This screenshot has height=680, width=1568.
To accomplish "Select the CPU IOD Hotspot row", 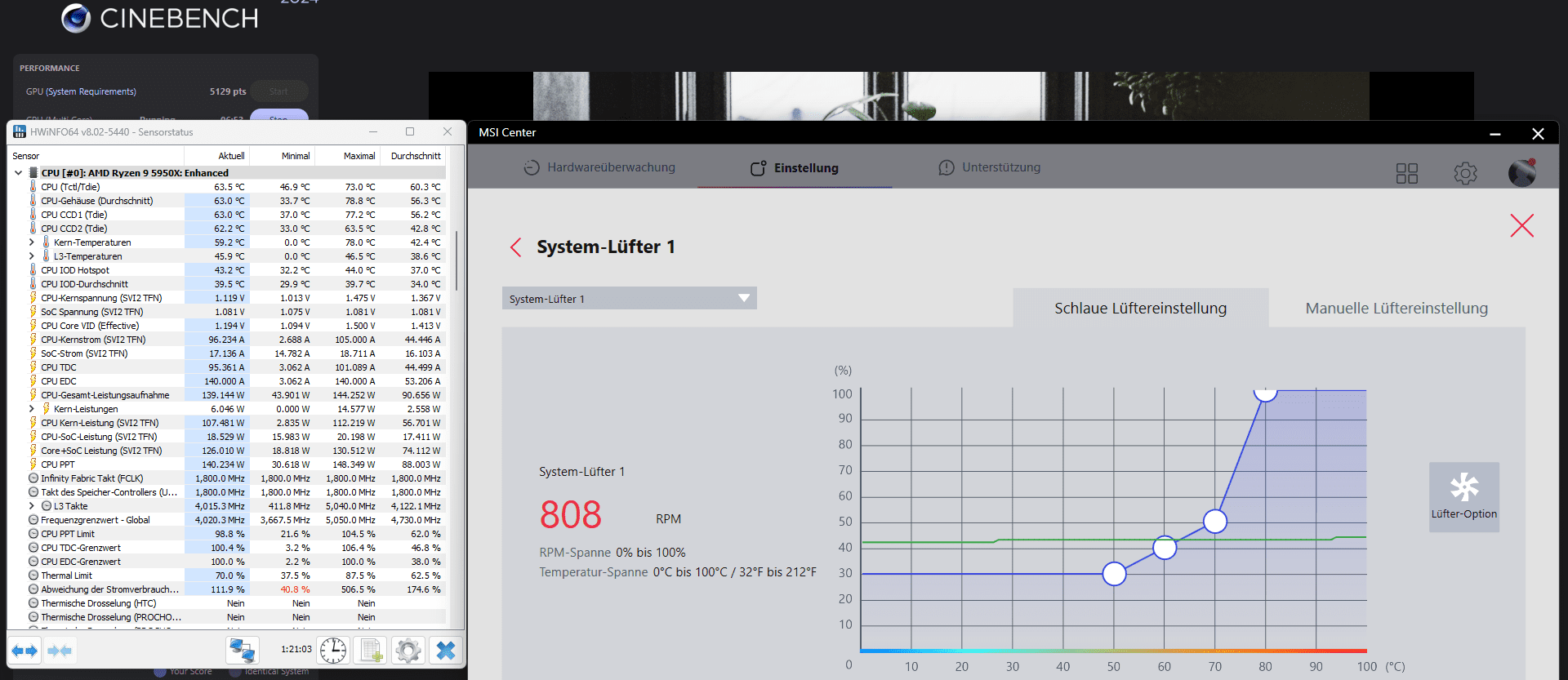I will point(227,270).
